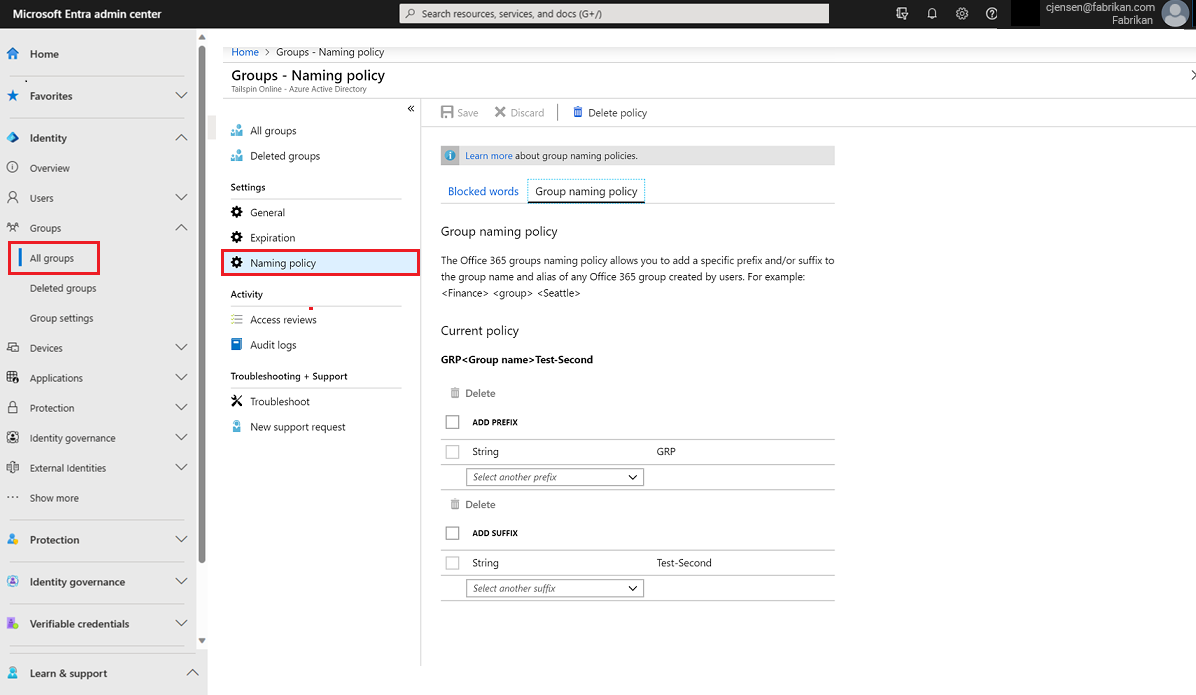The height and width of the screenshot is (695, 1196).
Task: Switch to the Blocked words tab
Action: (x=483, y=190)
